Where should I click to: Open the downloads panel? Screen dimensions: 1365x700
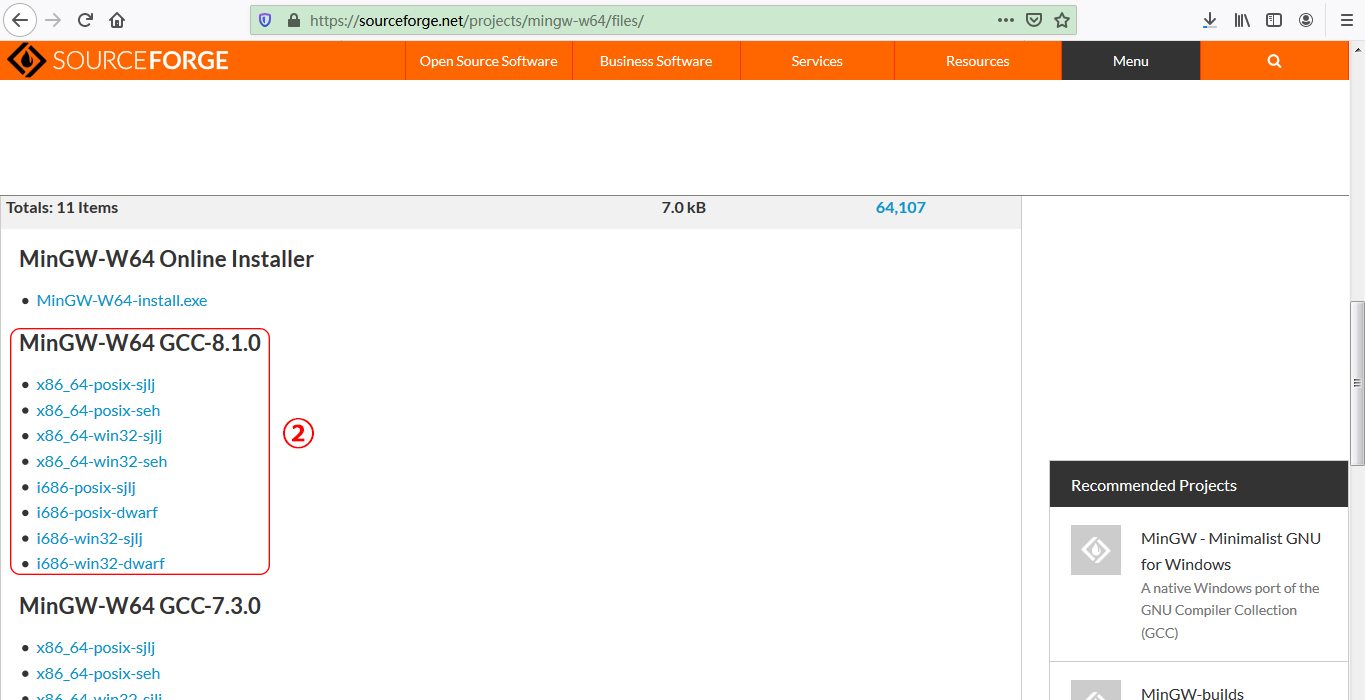tap(1209, 20)
